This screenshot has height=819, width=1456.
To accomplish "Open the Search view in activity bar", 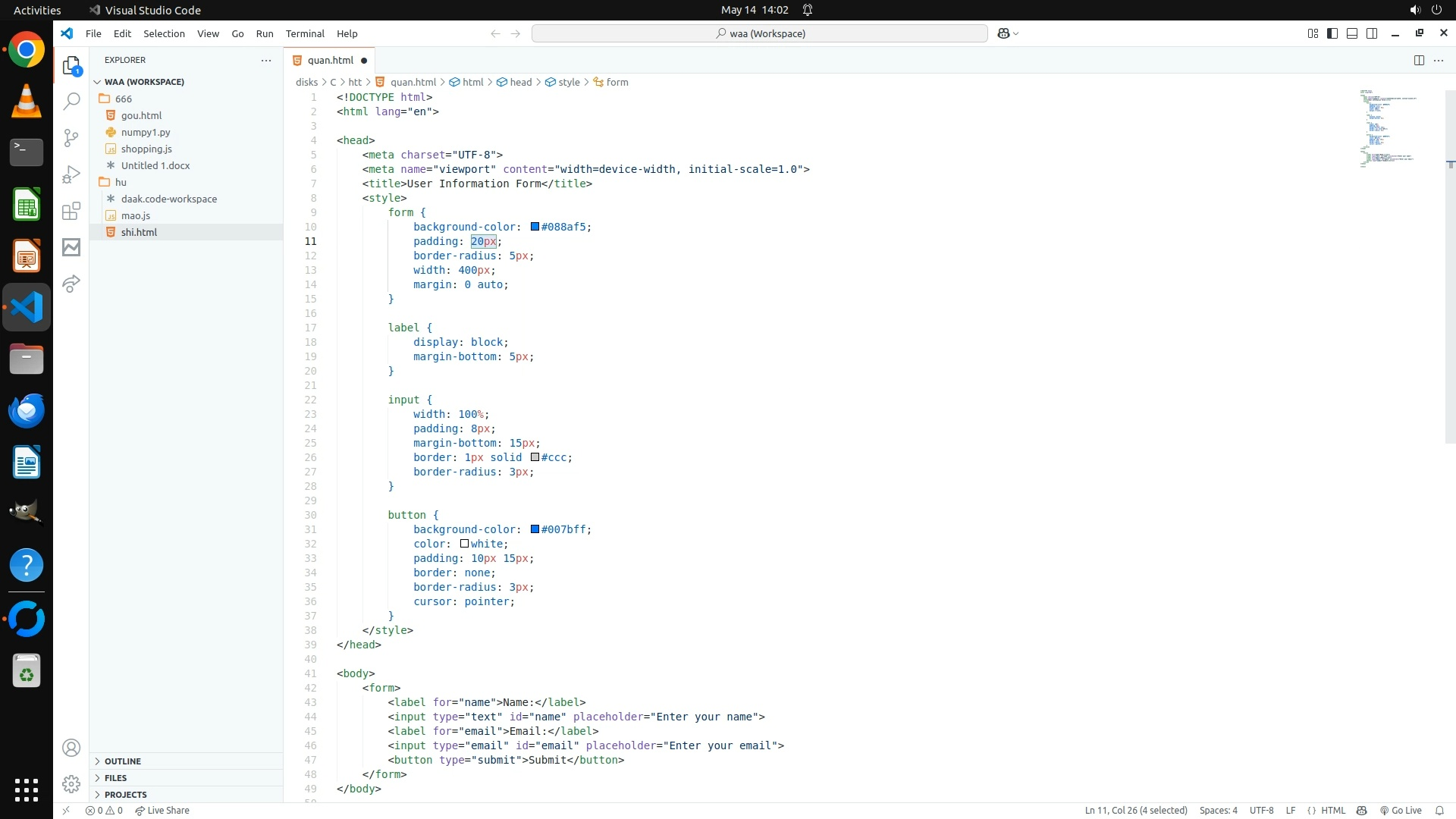I will pyautogui.click(x=71, y=101).
